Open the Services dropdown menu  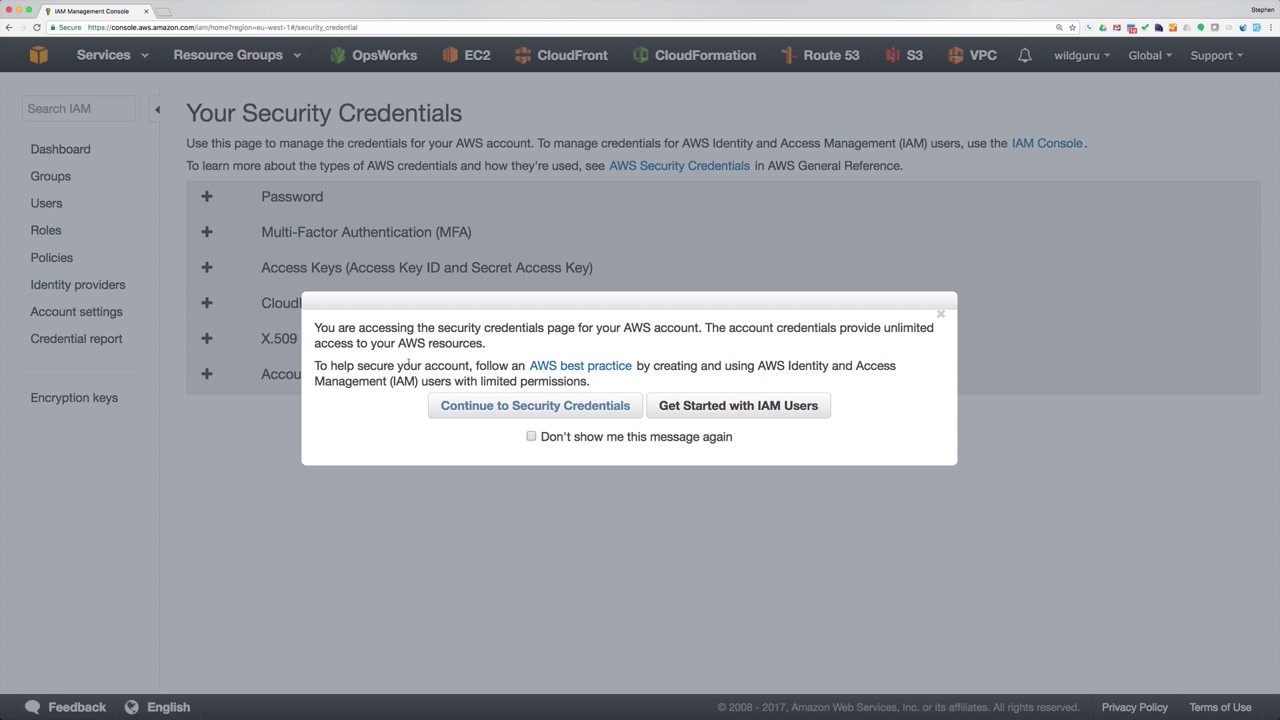[112, 55]
